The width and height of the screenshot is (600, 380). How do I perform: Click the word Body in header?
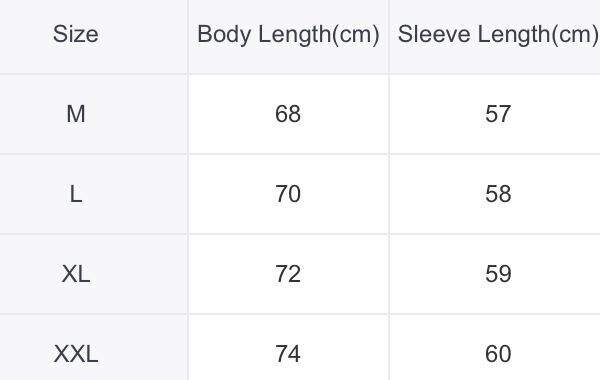click(x=224, y=35)
